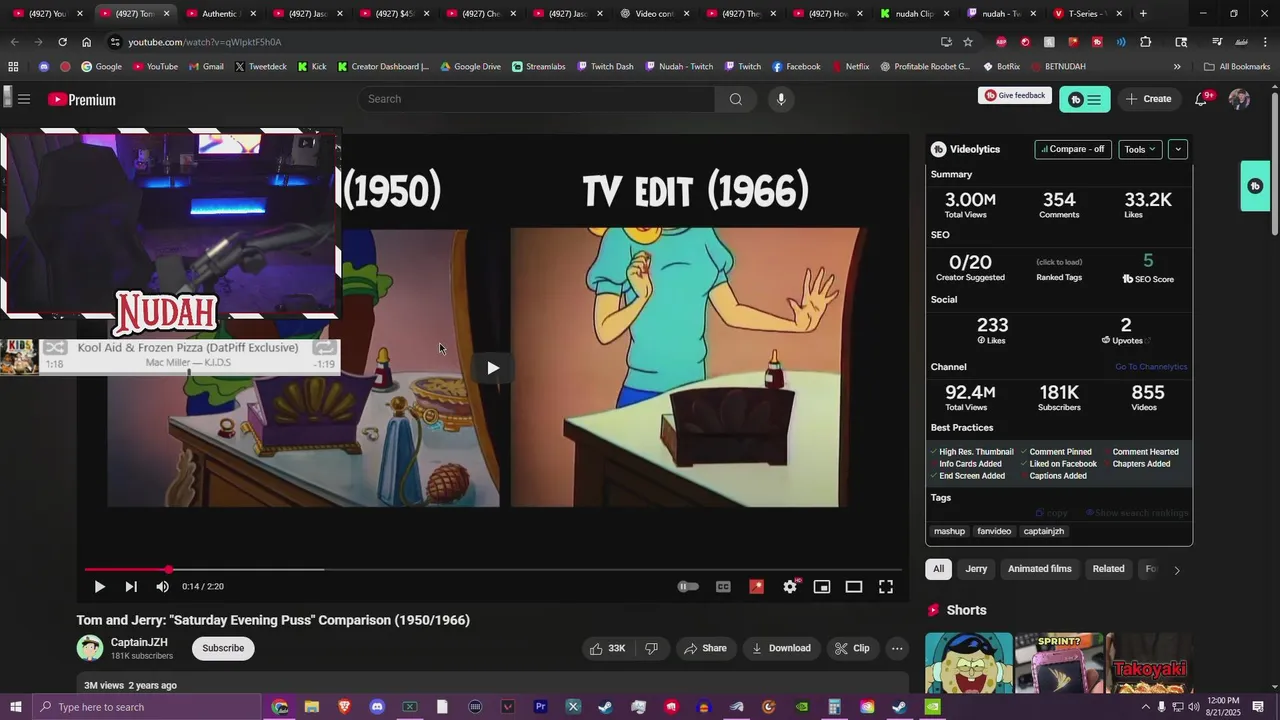Screen dimensions: 1280x720
Task: Open the Streamlabs bookmark
Action: [x=538, y=67]
